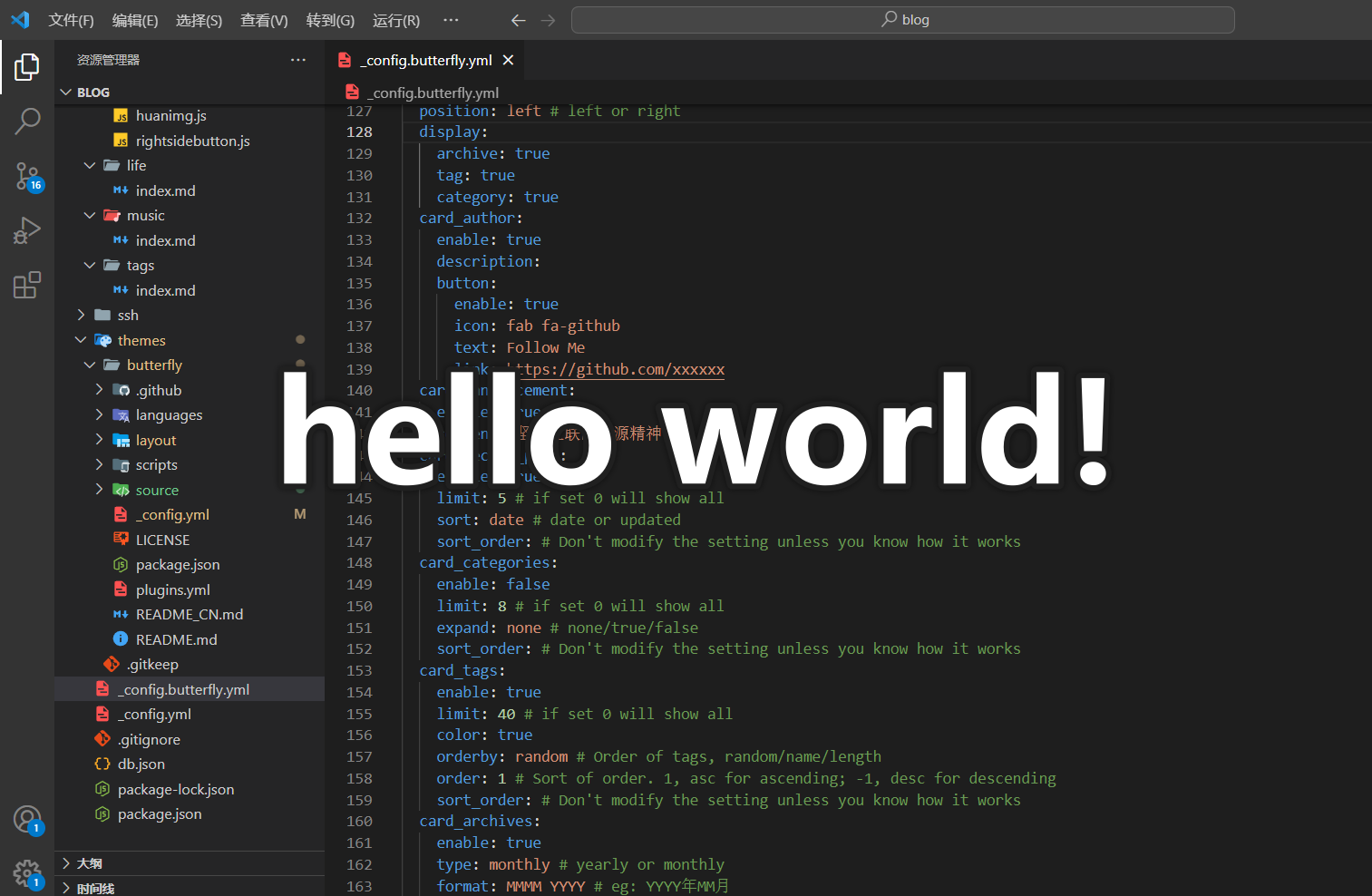Open the Run and Debug view

(27, 230)
